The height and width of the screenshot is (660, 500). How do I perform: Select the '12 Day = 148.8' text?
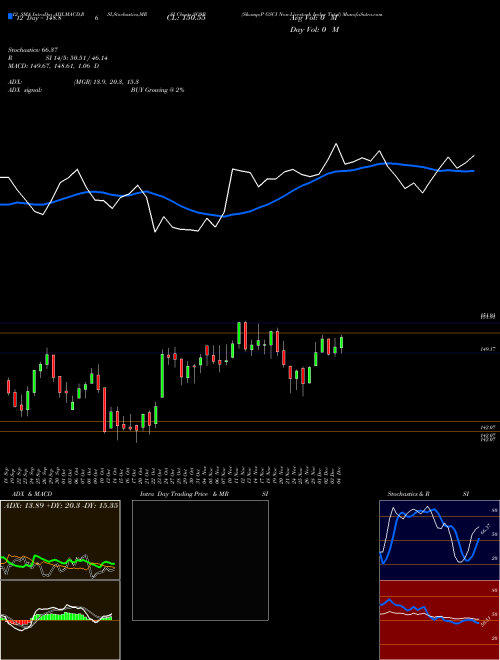[39, 18]
